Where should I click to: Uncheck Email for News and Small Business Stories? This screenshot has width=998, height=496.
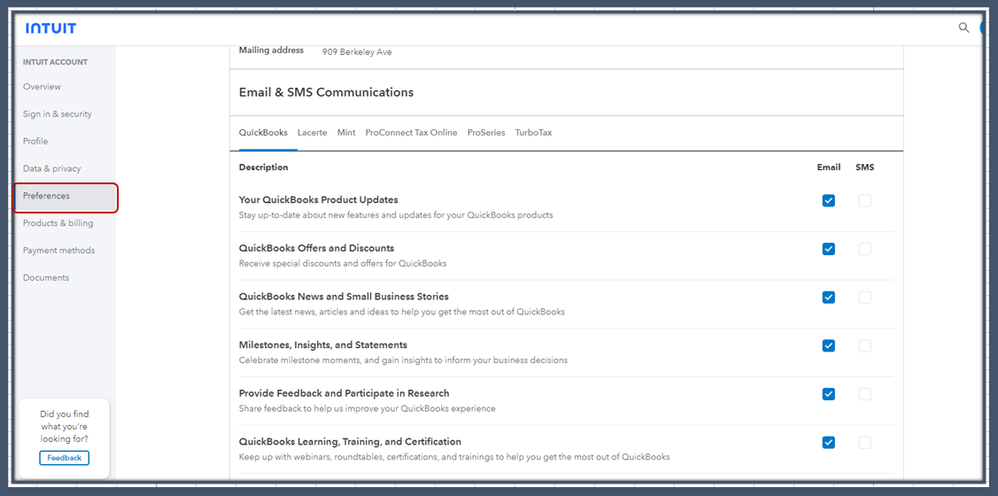pyautogui.click(x=828, y=297)
